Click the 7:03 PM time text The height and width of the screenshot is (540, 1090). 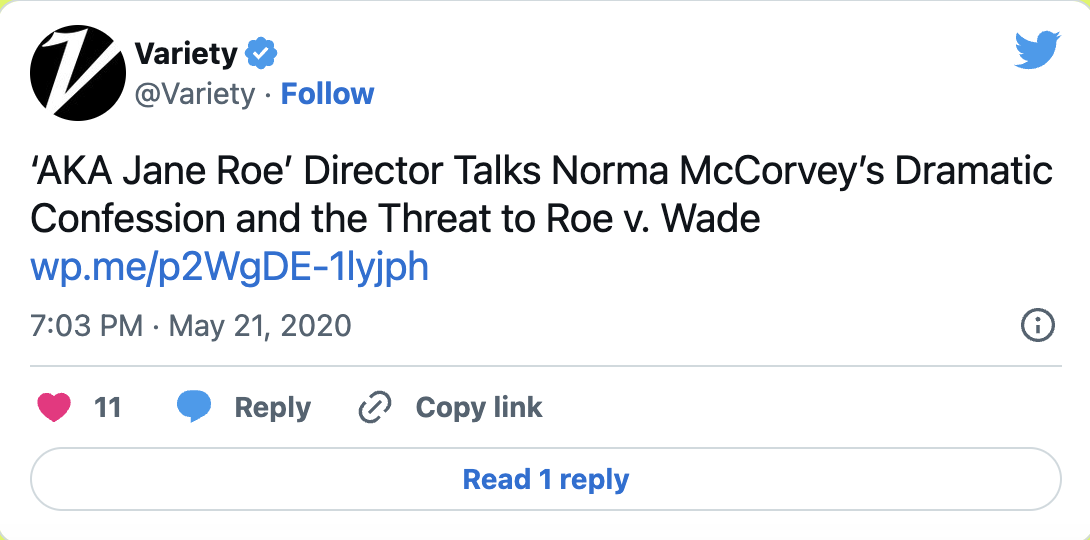coord(86,326)
